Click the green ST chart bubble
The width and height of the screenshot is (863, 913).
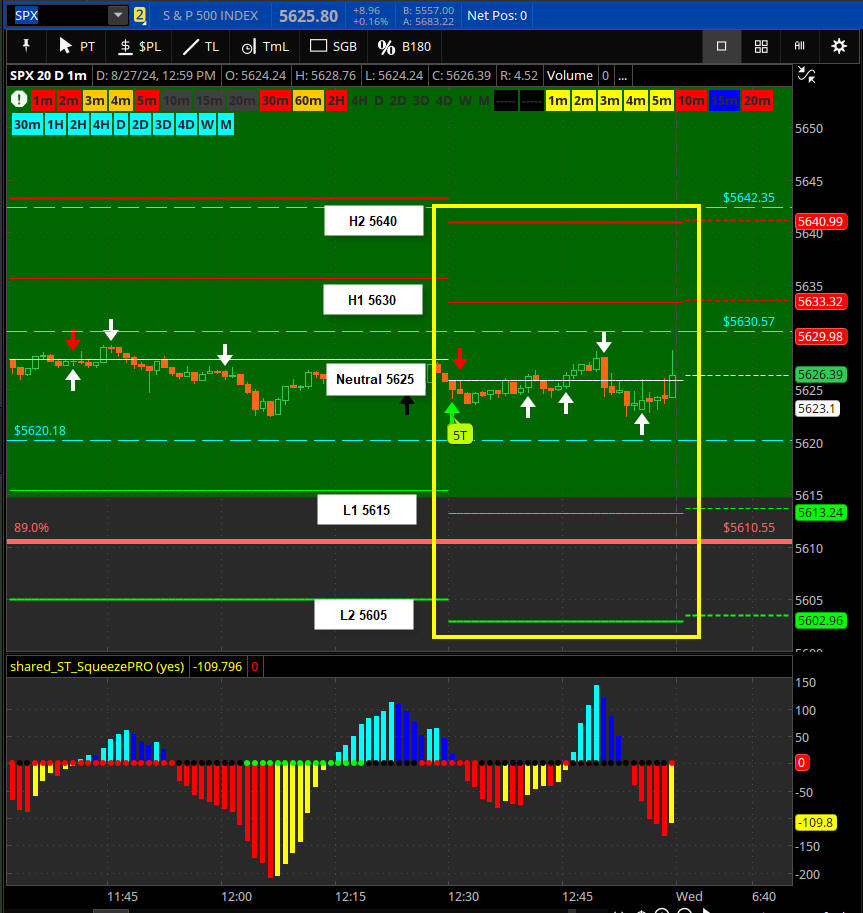coord(459,435)
